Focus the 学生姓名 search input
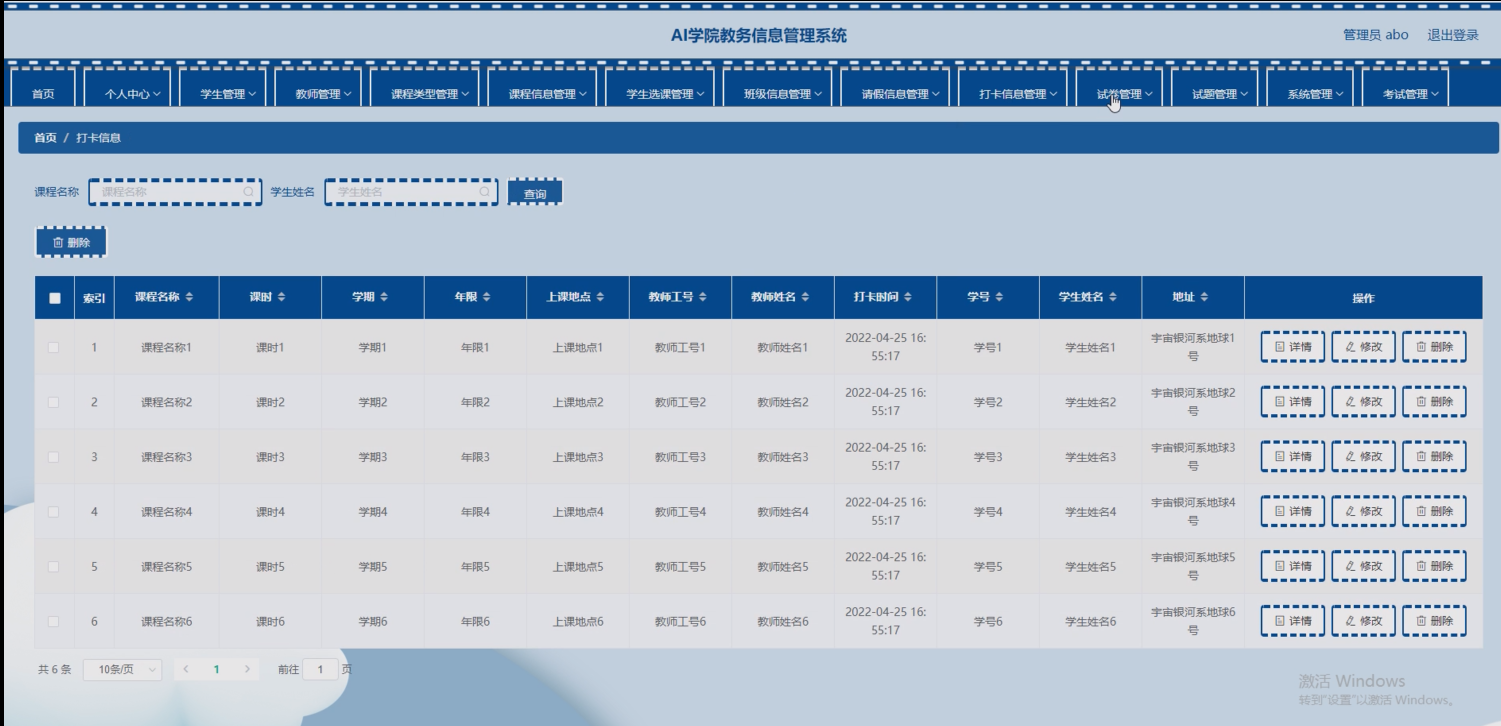This screenshot has height=726, width=1501. pyautogui.click(x=411, y=192)
